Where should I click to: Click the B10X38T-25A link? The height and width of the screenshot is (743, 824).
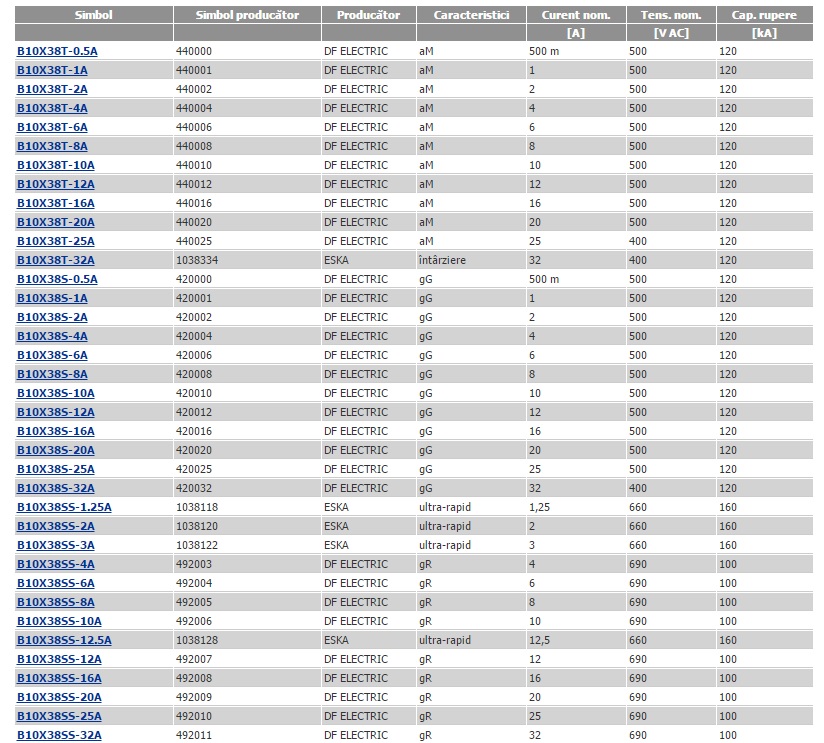click(56, 241)
